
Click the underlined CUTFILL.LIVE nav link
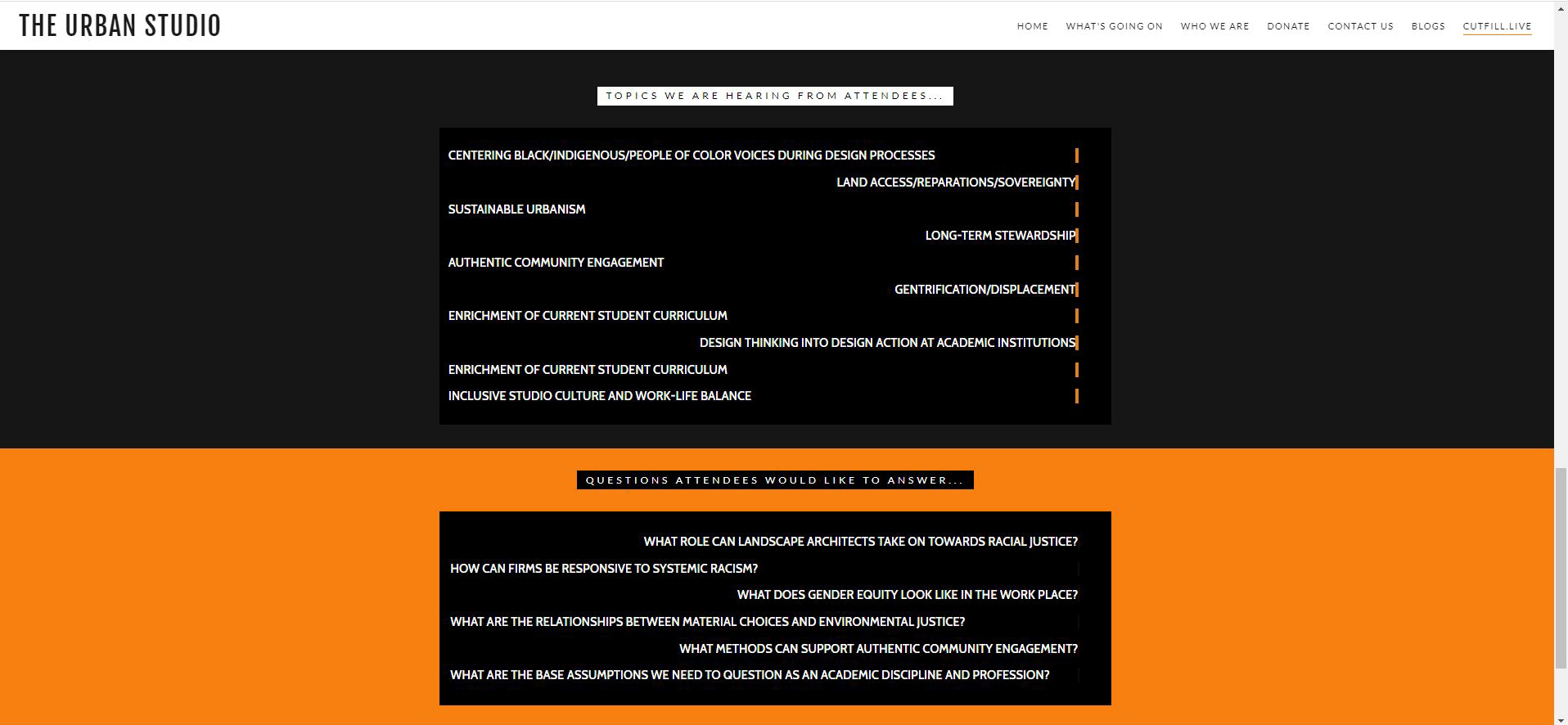tap(1497, 26)
